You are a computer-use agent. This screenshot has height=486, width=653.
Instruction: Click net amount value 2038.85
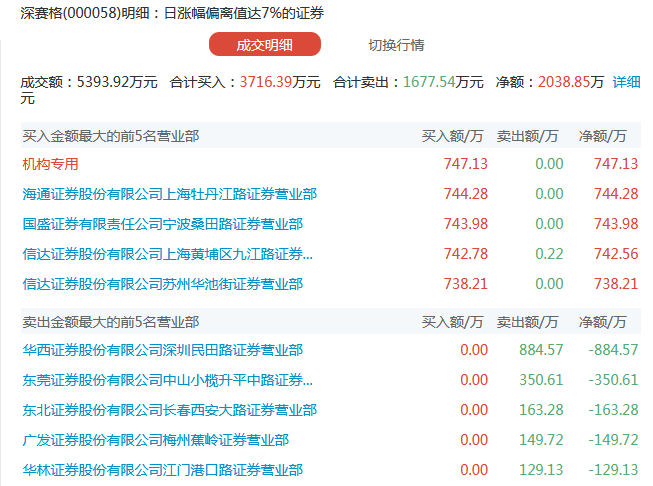564,82
